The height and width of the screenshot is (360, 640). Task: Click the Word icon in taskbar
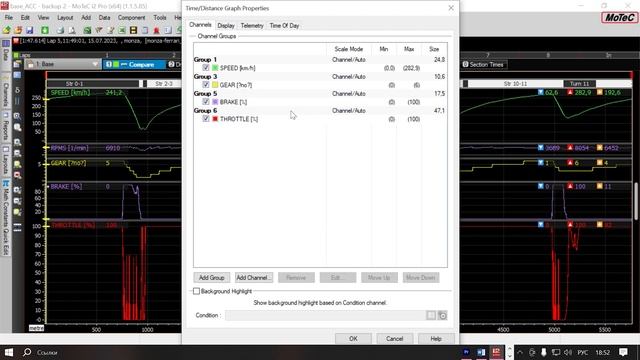(481, 352)
